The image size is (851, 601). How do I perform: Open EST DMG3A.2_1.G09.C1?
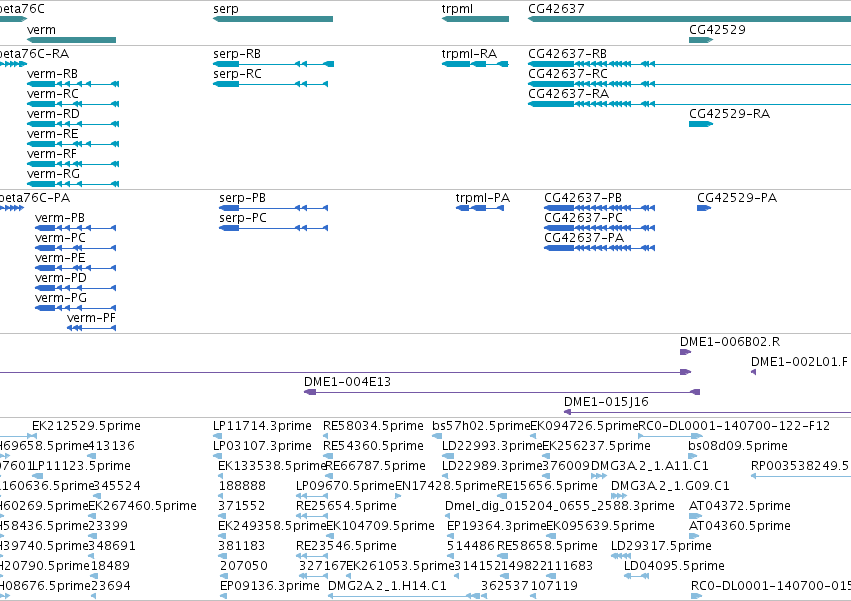click(670, 485)
